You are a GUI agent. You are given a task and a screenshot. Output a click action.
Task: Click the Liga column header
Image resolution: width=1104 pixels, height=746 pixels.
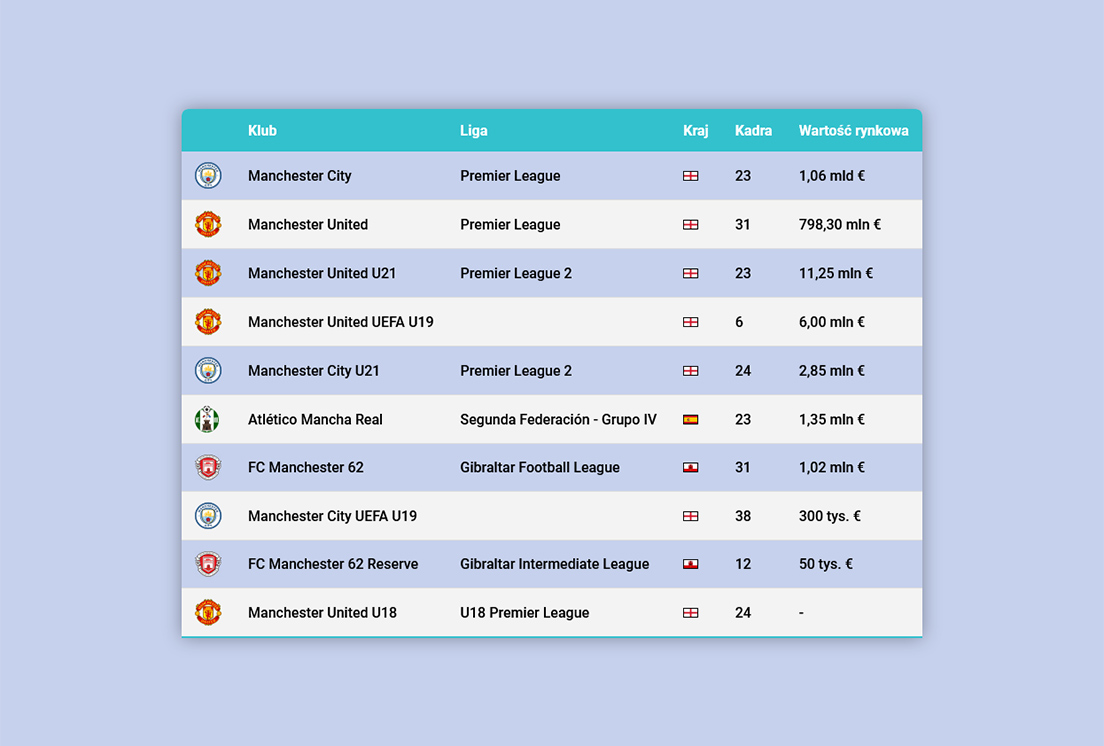coord(474,131)
